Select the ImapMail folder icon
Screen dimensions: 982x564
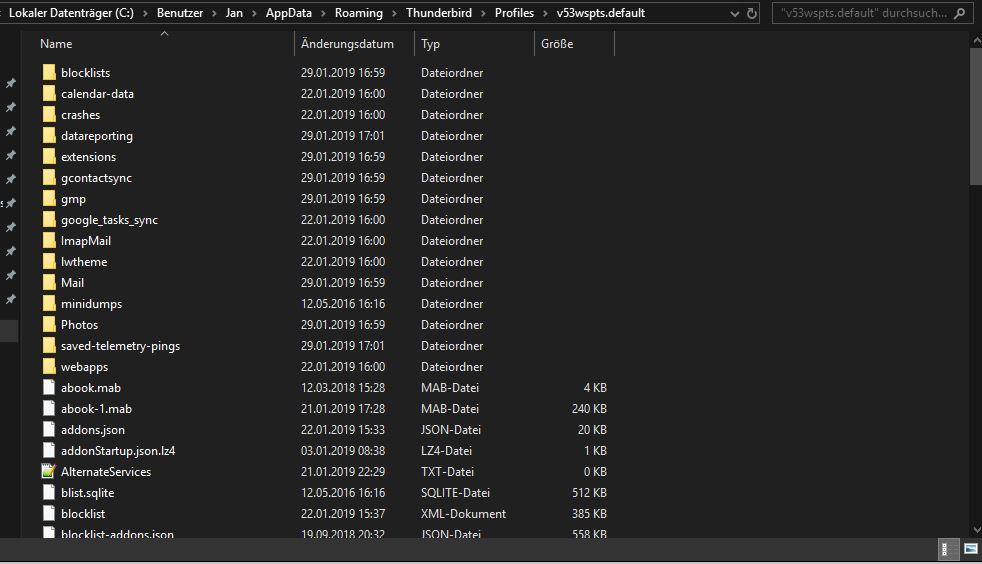49,241
